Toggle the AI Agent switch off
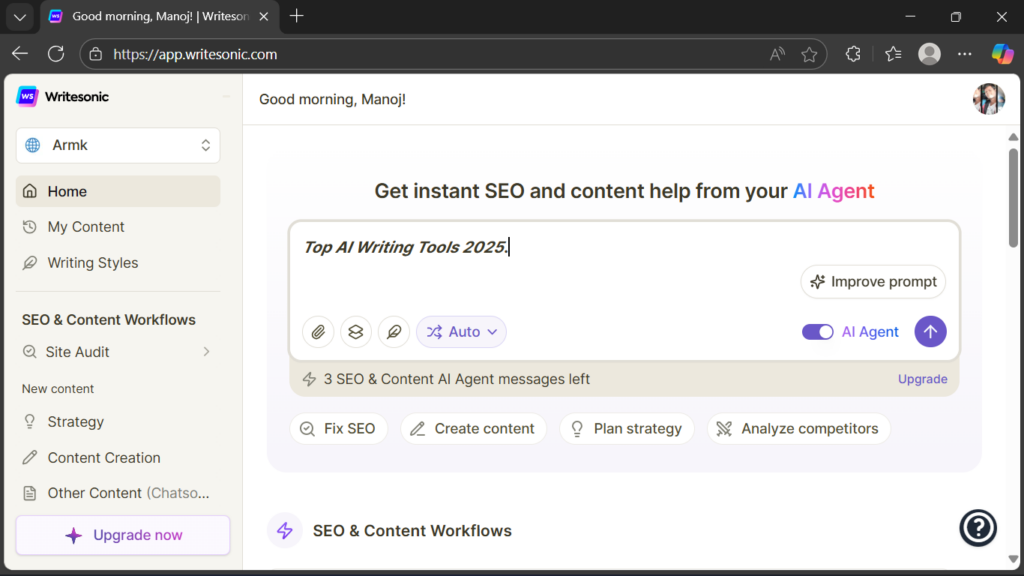Screen dimensions: 1024x576 coord(817,332)
